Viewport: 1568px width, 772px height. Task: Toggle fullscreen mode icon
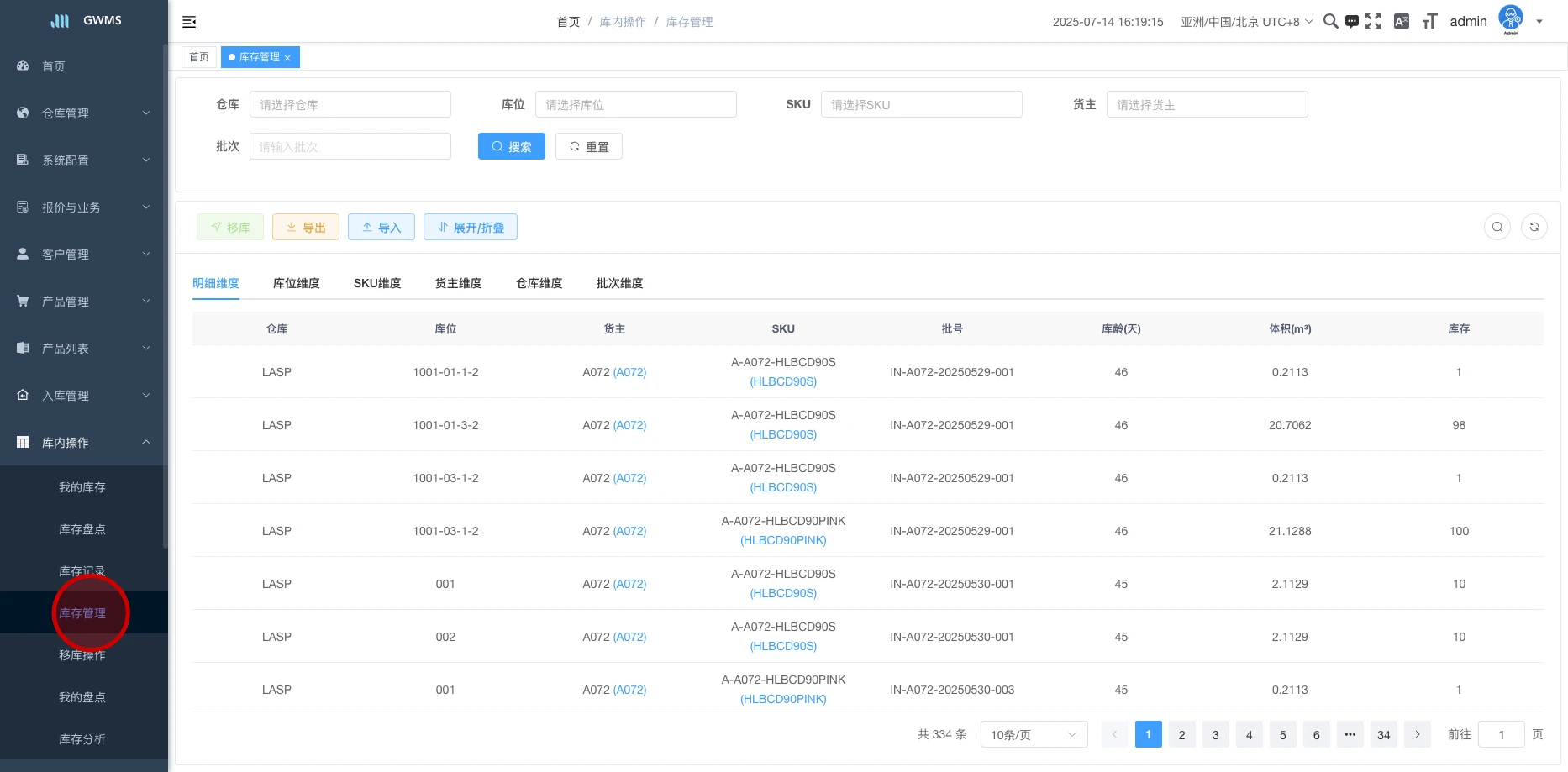point(1373,21)
